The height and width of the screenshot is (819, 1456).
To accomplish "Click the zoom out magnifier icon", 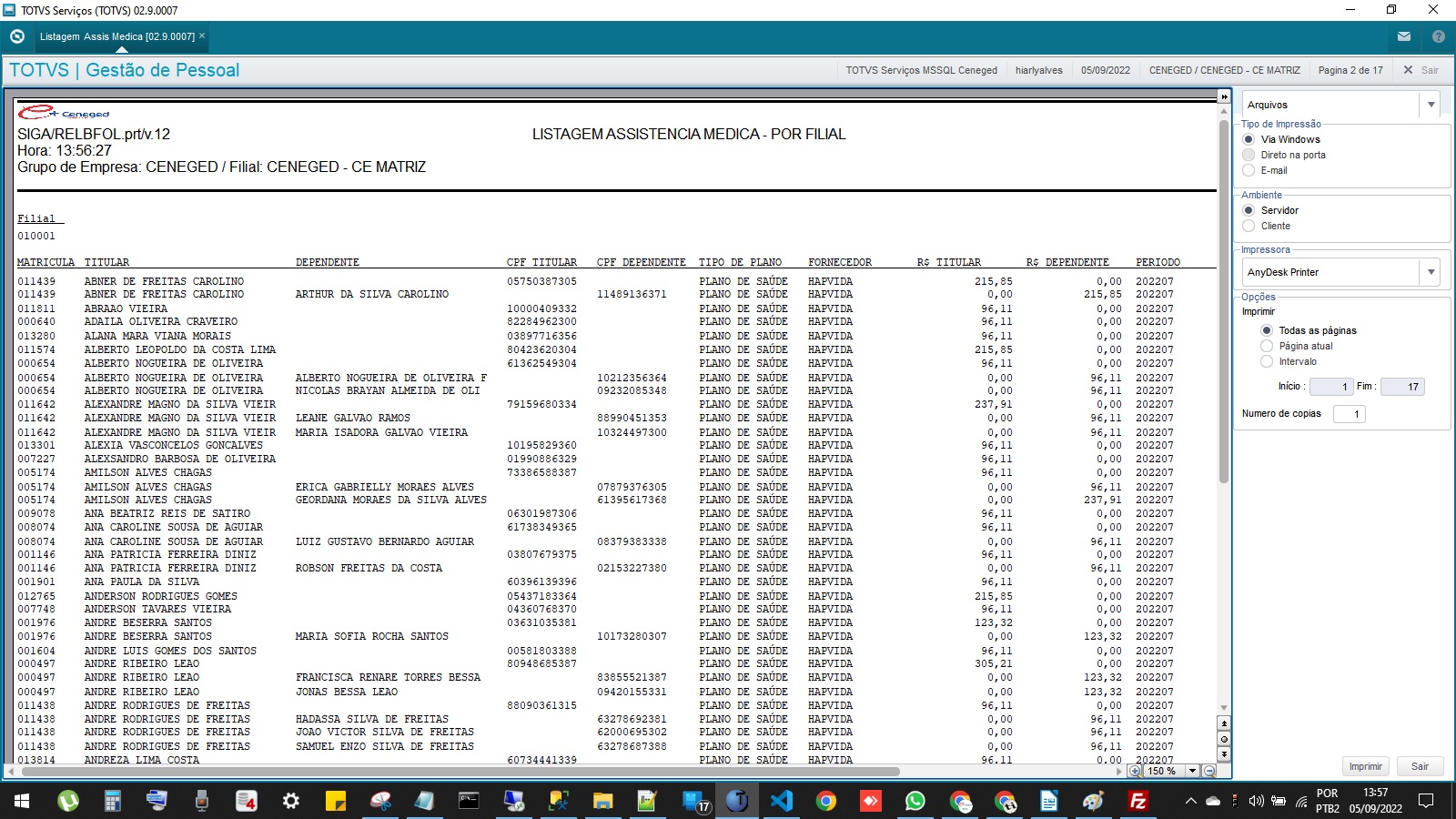I will [1209, 771].
